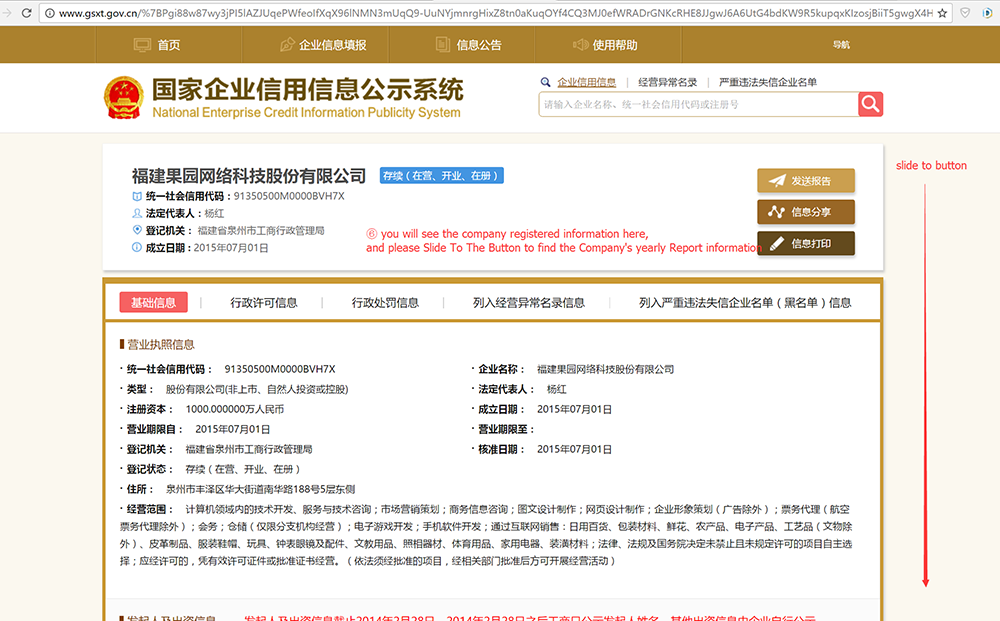This screenshot has height=621, width=1000.
Task: Switch to 列入严重违法失信企业名单（黑名单）信息 tab
Action: click(x=745, y=303)
